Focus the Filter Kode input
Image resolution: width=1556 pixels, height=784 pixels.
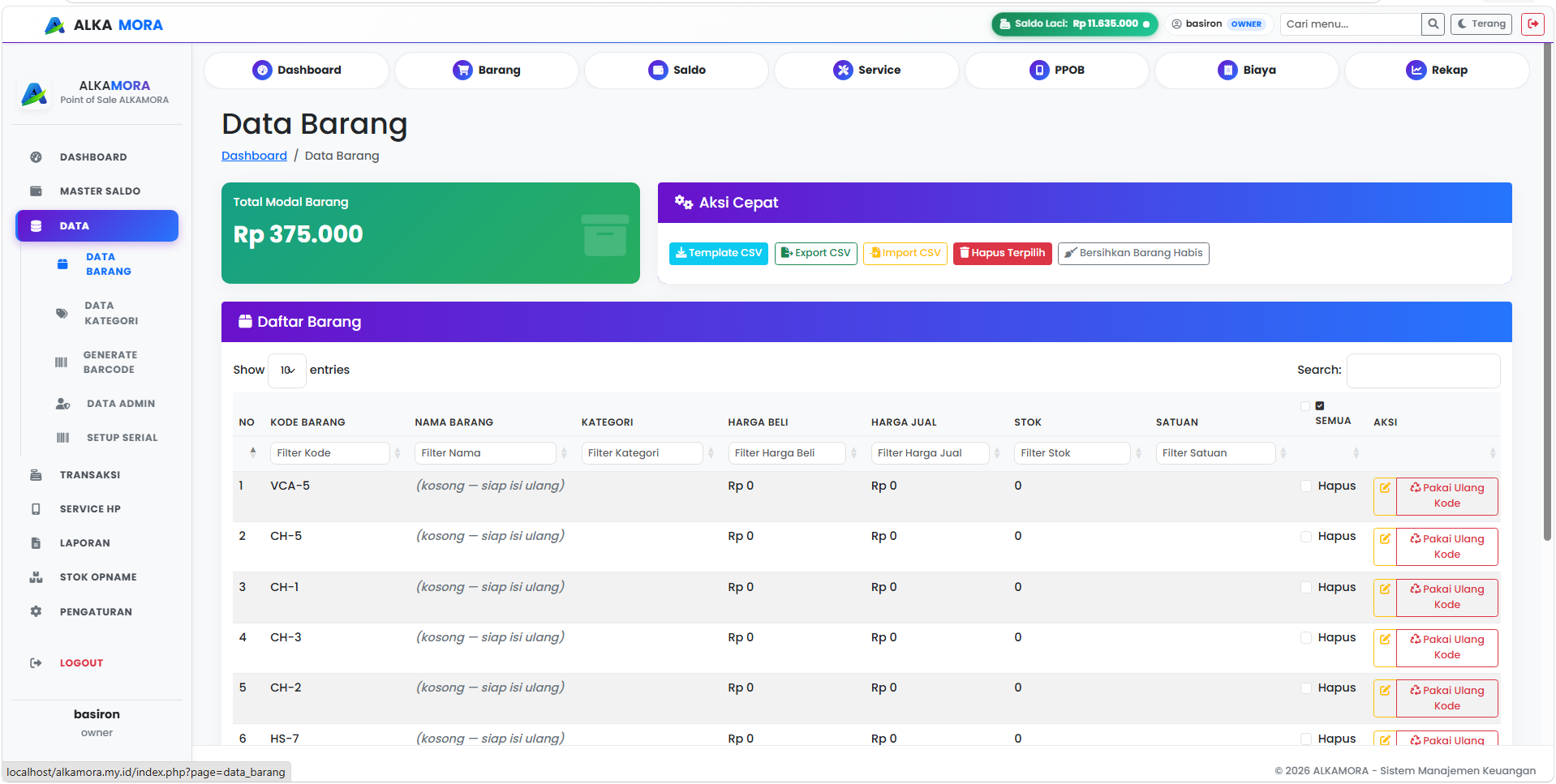329,452
